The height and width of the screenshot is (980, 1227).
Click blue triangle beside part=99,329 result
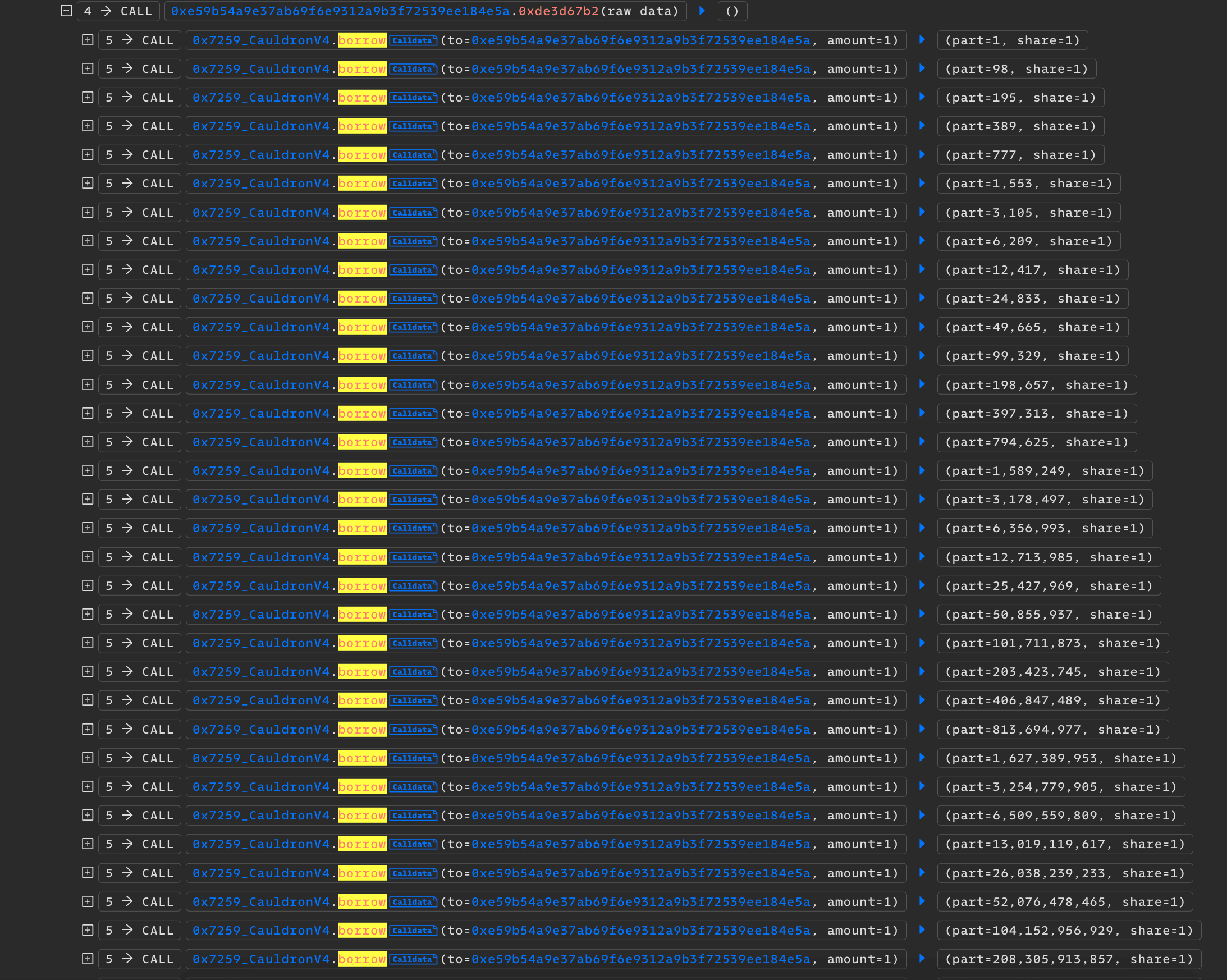point(922,356)
